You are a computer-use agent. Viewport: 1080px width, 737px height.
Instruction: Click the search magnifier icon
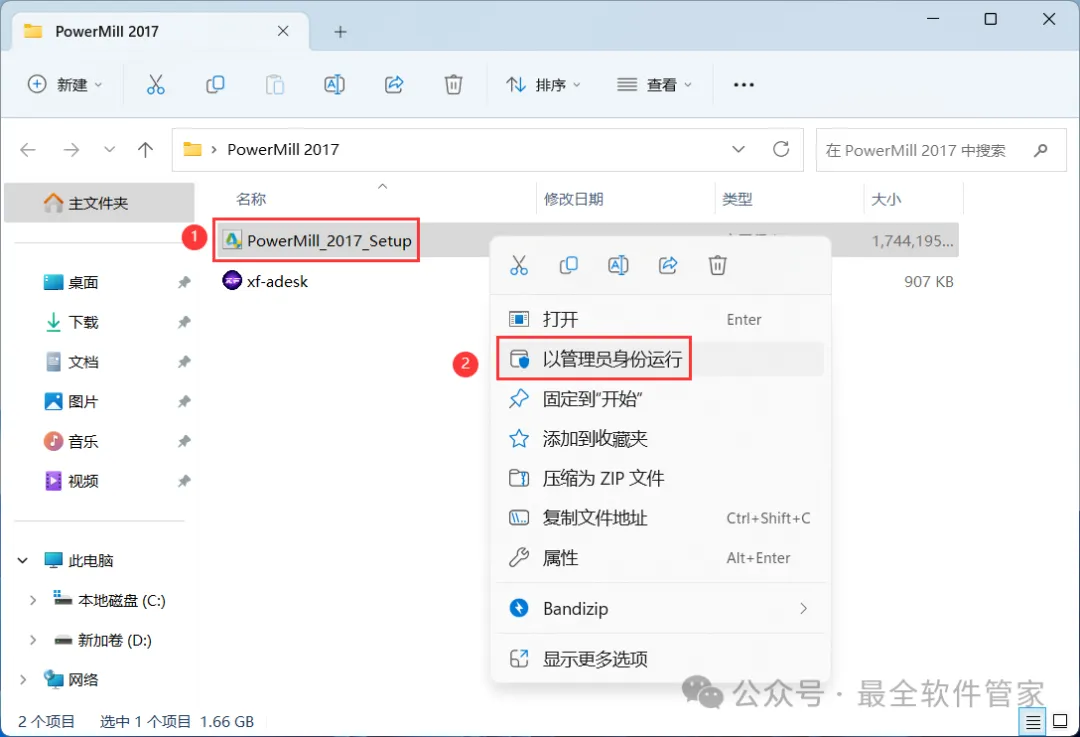click(1041, 149)
